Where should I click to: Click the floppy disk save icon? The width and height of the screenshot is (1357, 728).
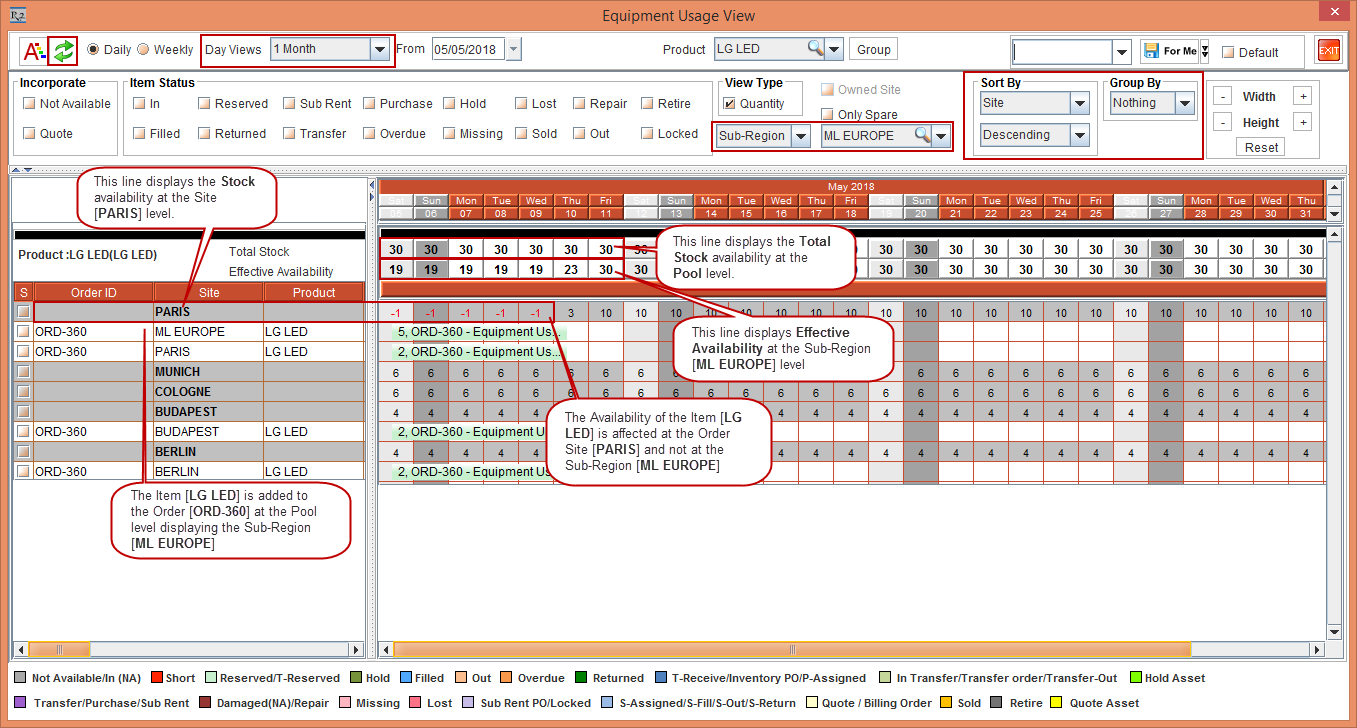coord(1151,51)
